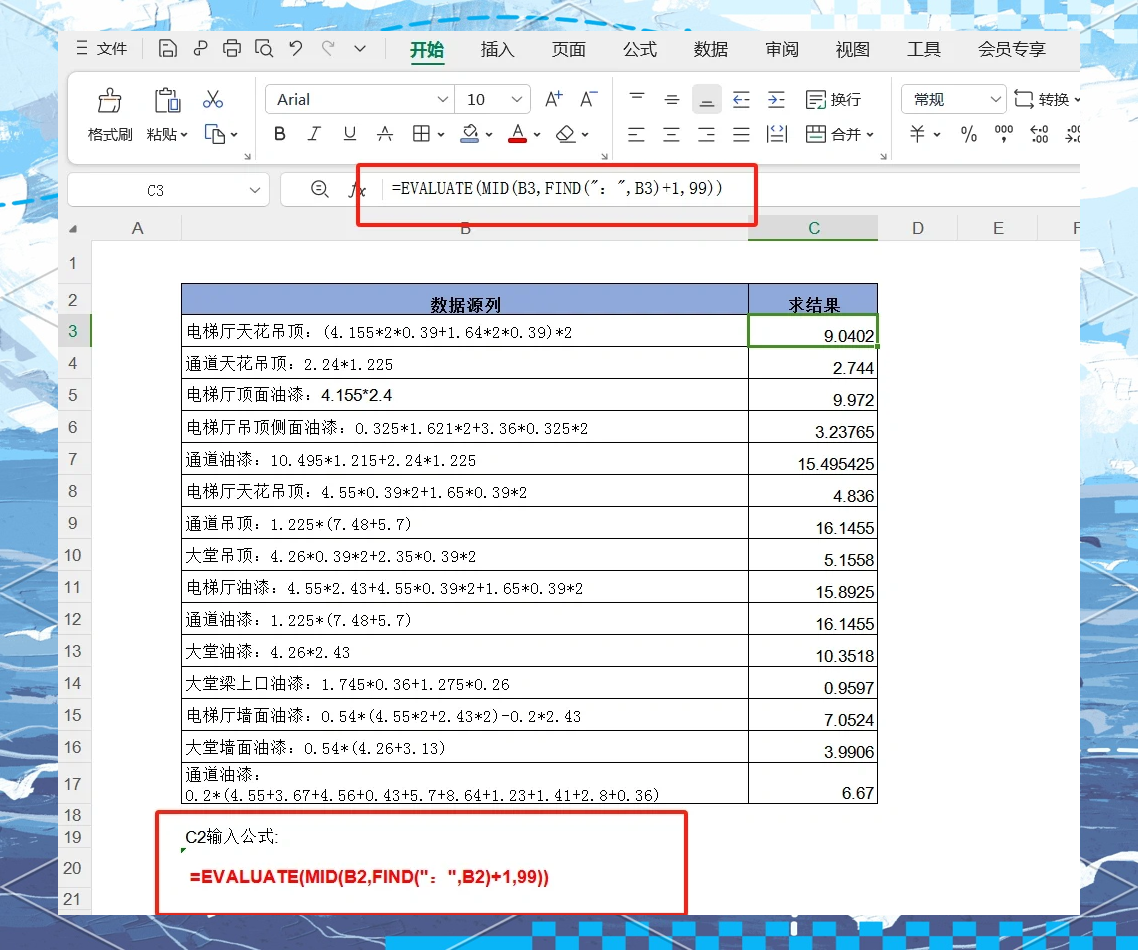Click the 粘贴 paste icon
1138x950 pixels.
tap(168, 100)
